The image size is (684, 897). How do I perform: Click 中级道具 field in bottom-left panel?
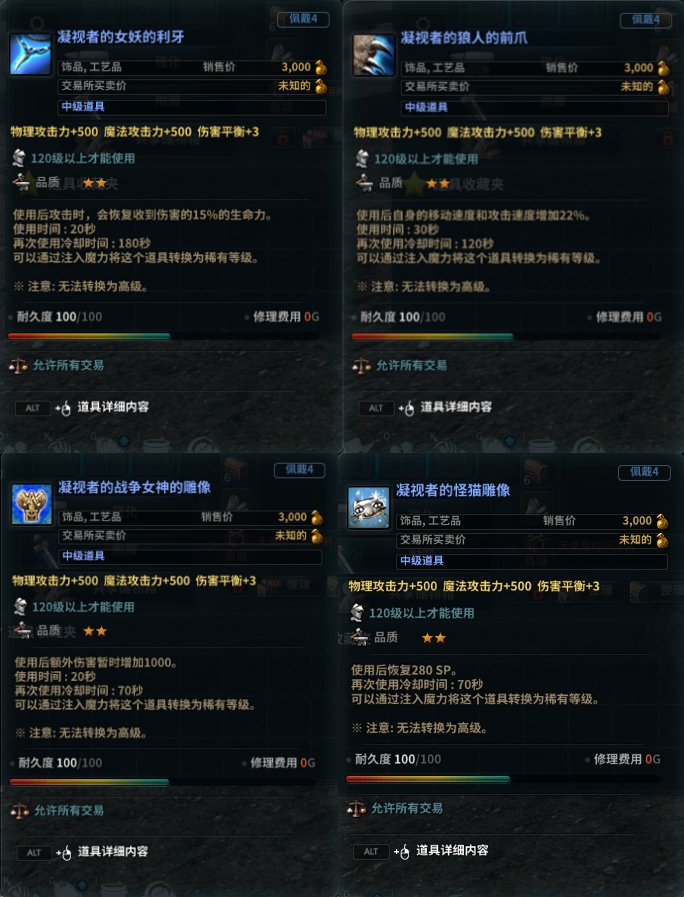(190, 556)
